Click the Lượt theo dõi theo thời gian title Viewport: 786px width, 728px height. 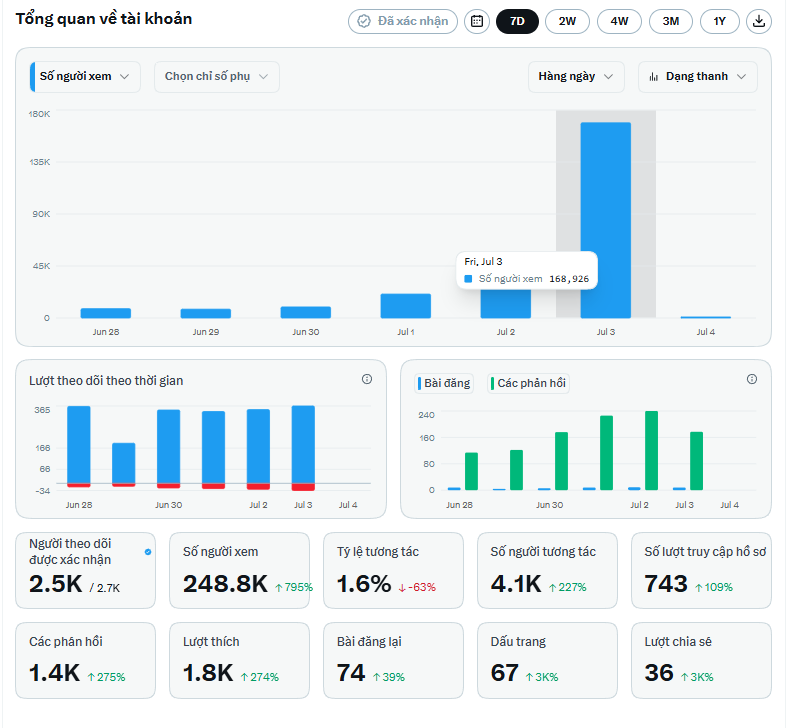(x=106, y=381)
